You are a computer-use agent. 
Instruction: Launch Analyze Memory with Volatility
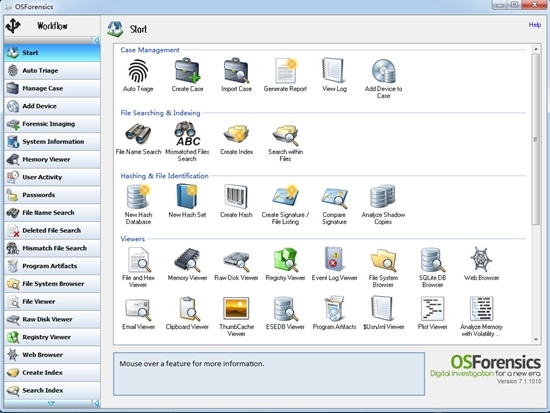pyautogui.click(x=481, y=309)
